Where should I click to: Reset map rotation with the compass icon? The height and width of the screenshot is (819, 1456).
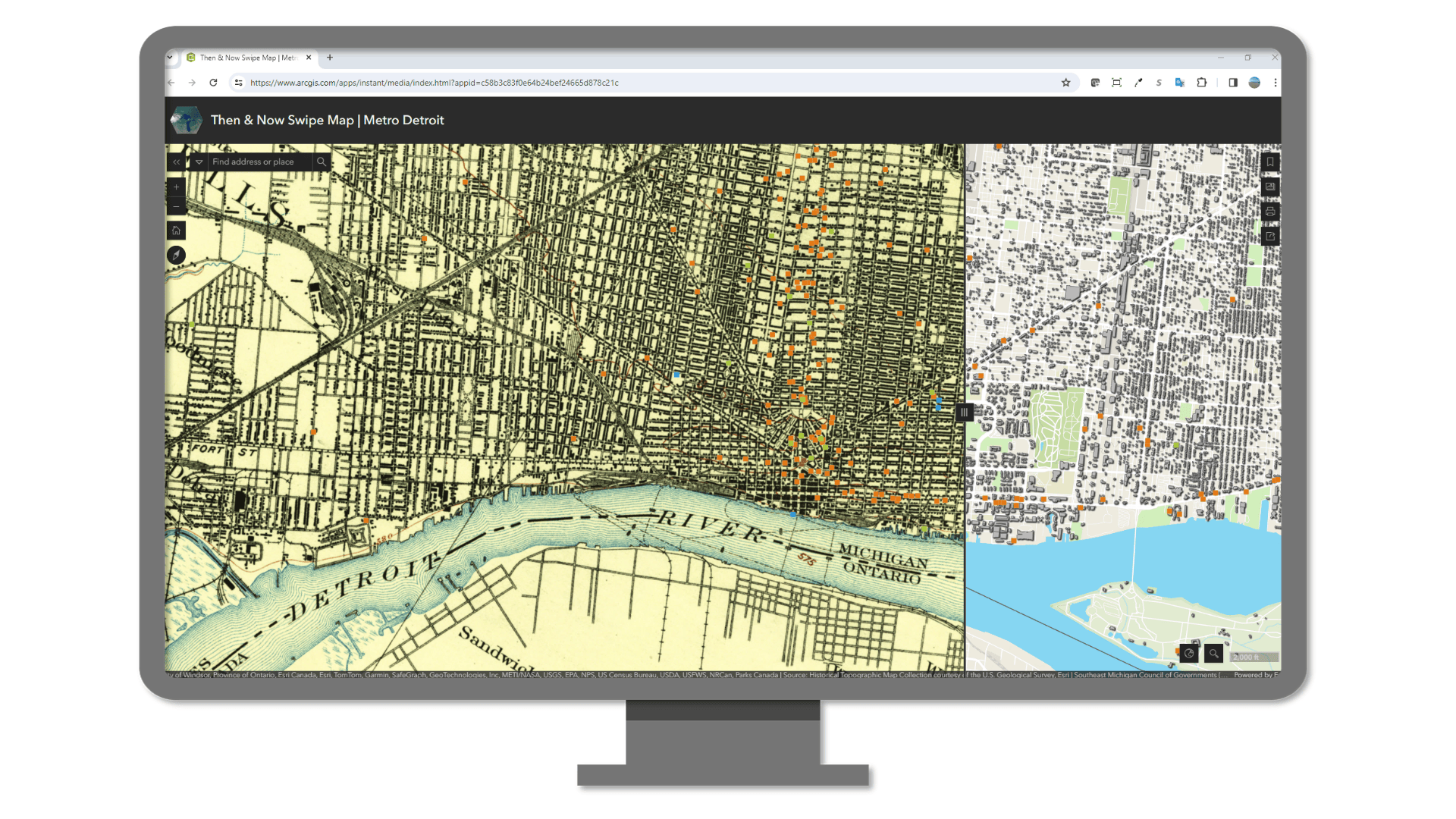point(176,255)
